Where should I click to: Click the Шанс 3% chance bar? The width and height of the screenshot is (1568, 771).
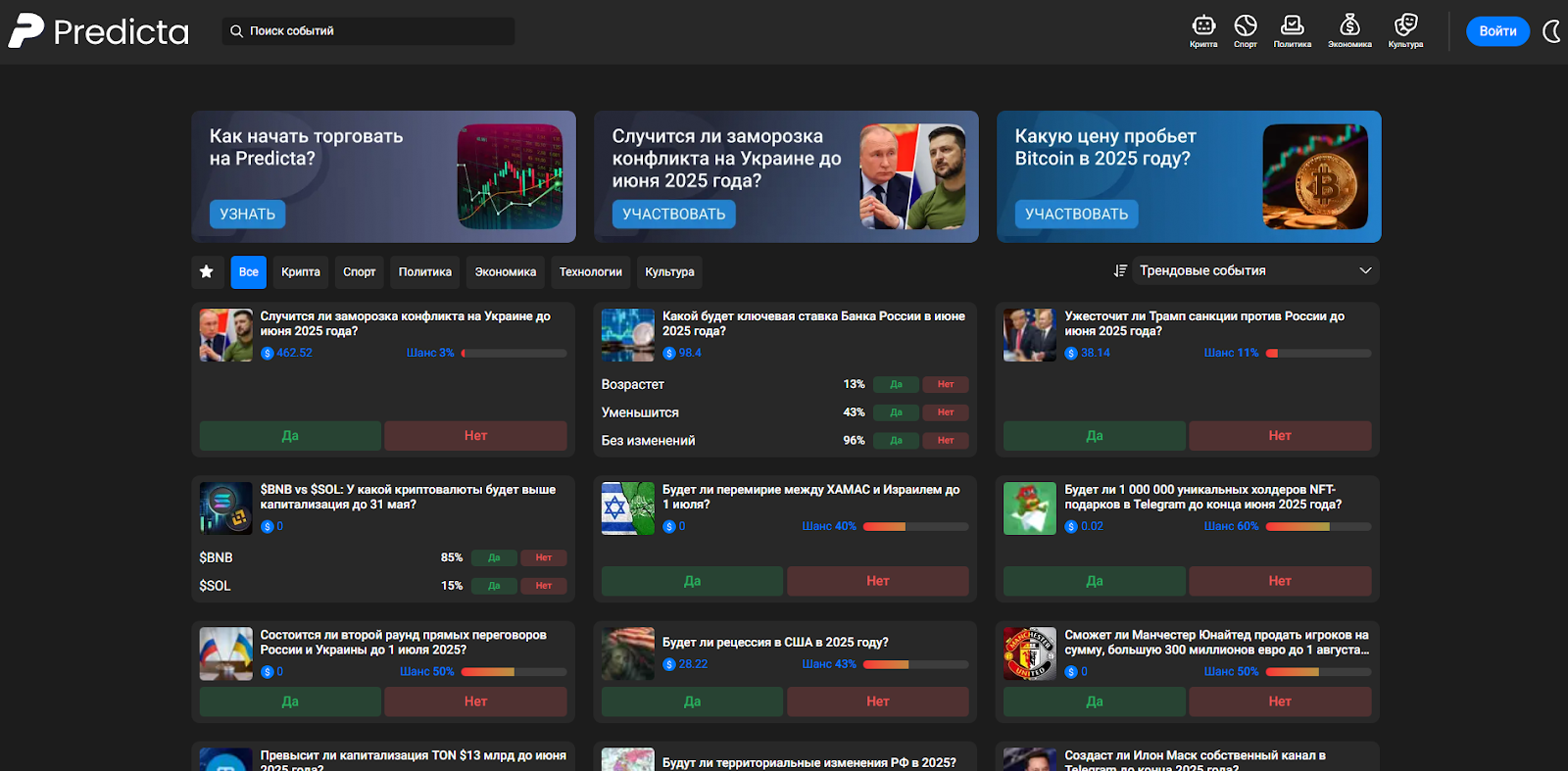(514, 353)
